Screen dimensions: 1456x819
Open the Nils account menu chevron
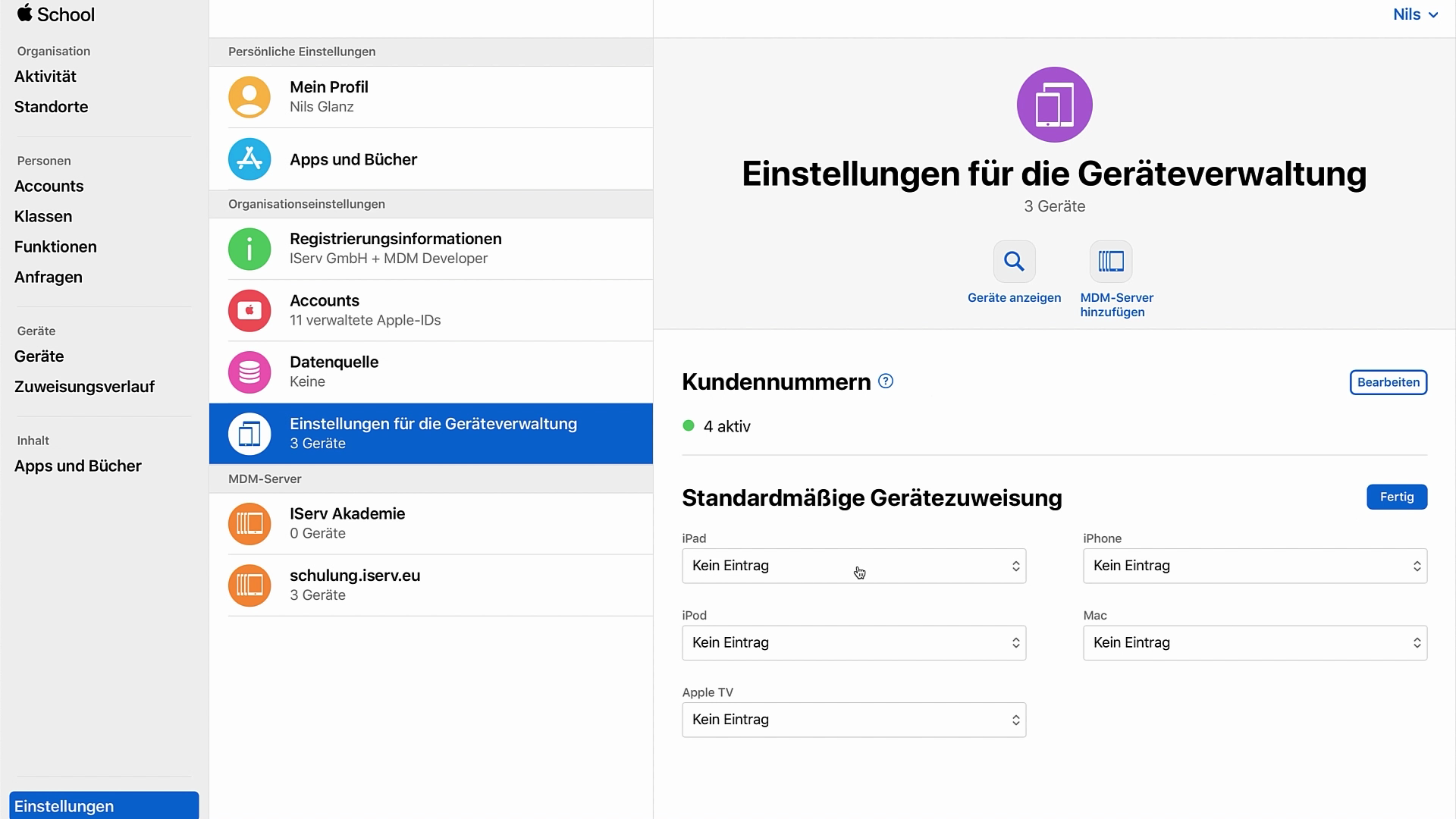pos(1434,14)
